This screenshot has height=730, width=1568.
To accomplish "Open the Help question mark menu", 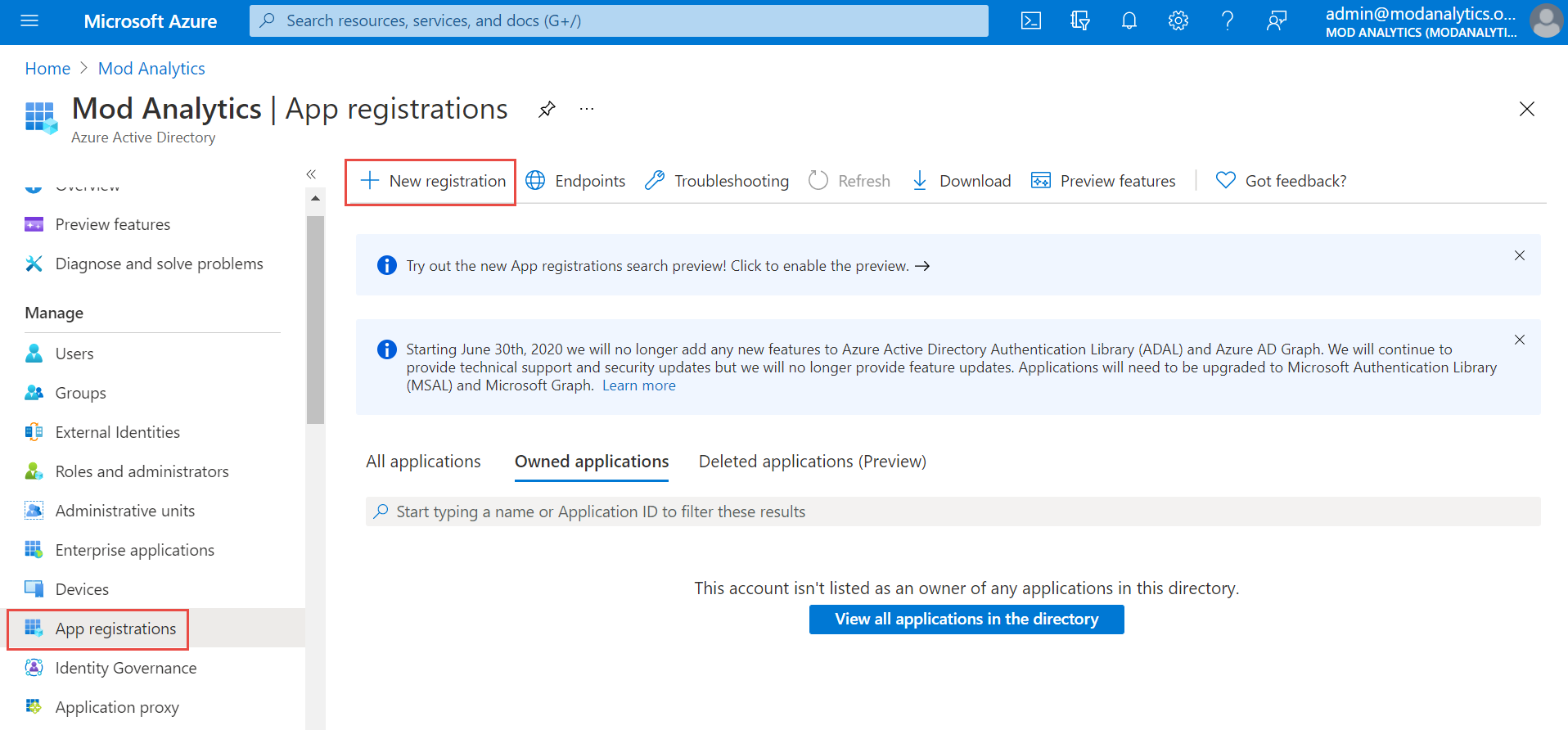I will pyautogui.click(x=1228, y=21).
